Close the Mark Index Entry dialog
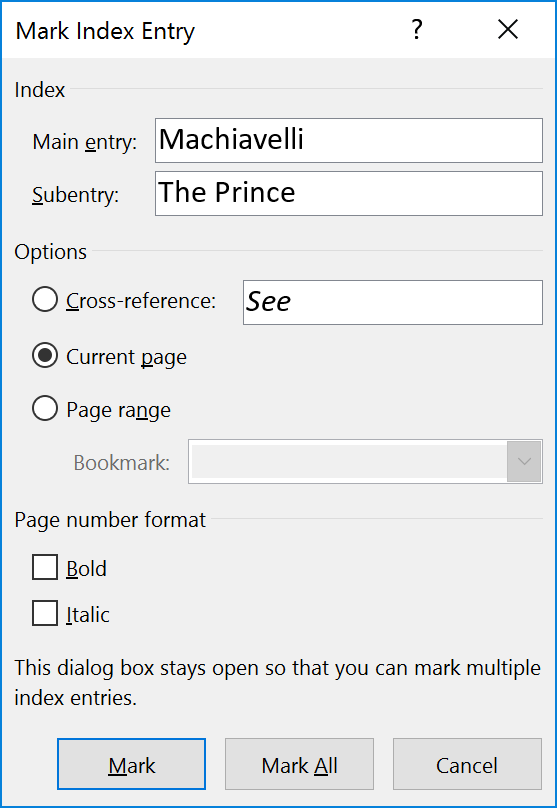 click(x=508, y=30)
